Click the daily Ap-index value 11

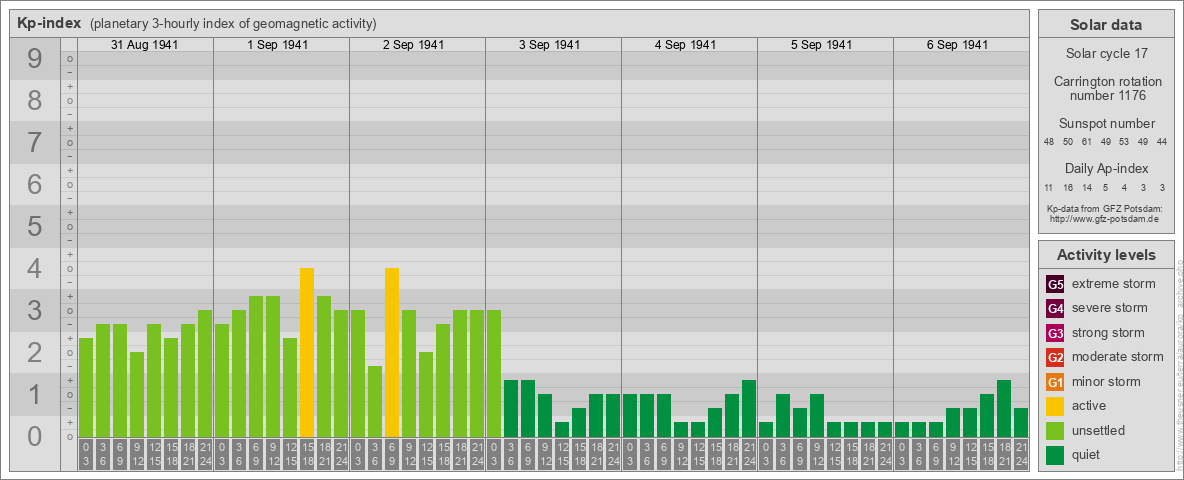point(1049,187)
